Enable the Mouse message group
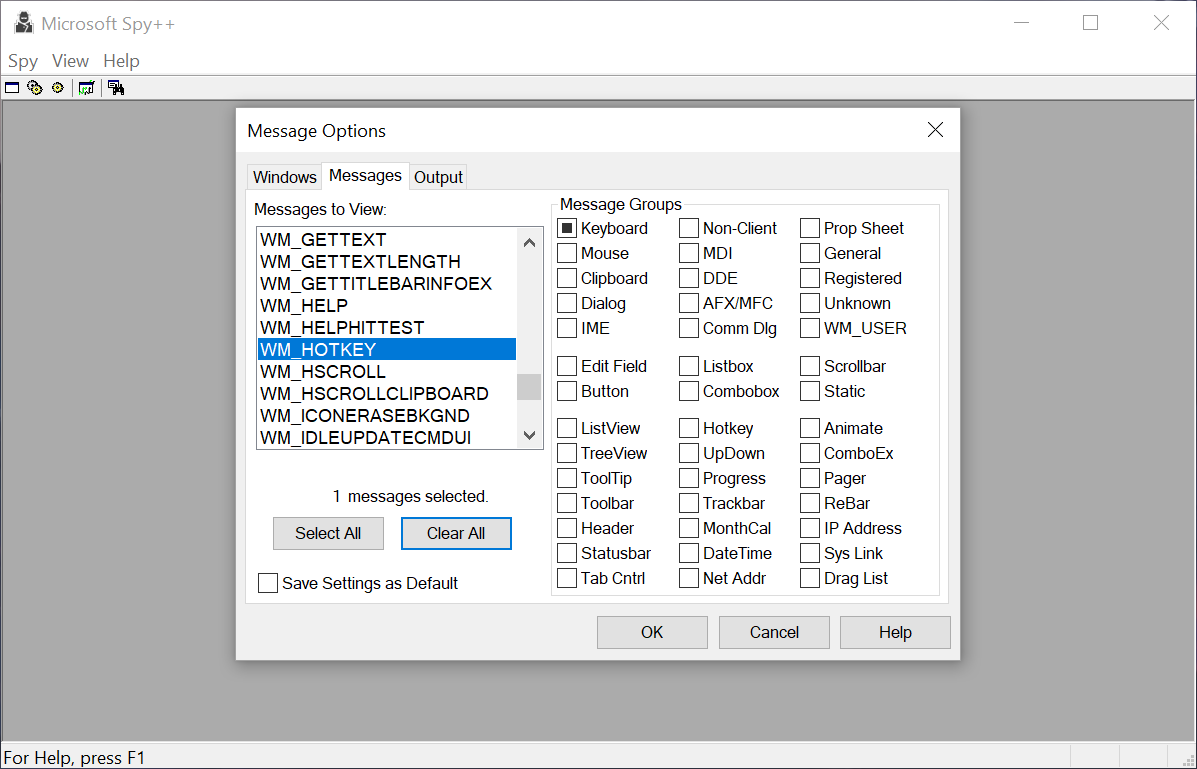The image size is (1197, 769). tap(567, 254)
